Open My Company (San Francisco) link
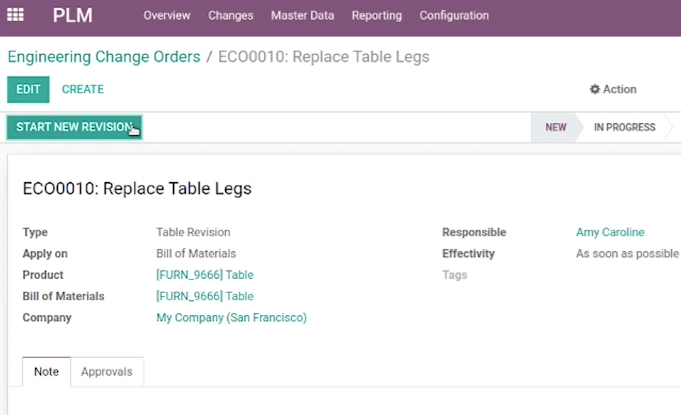 tap(231, 317)
